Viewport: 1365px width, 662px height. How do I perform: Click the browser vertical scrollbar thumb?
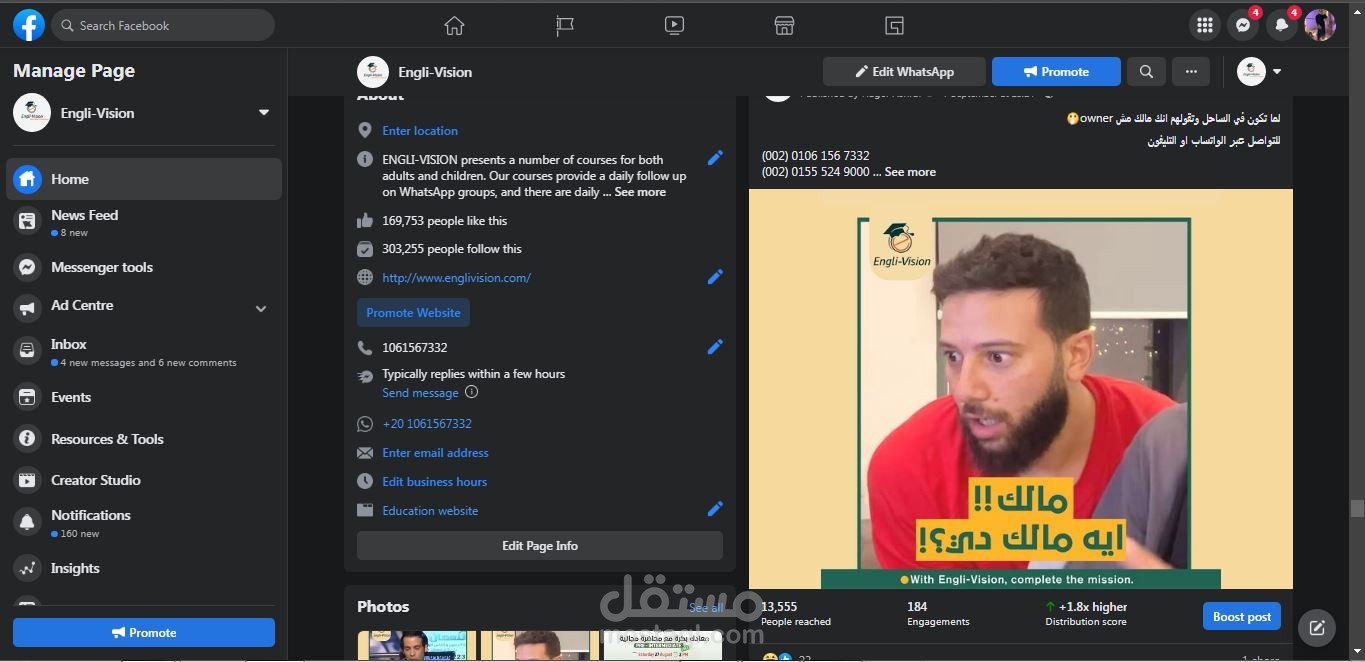pos(1357,508)
